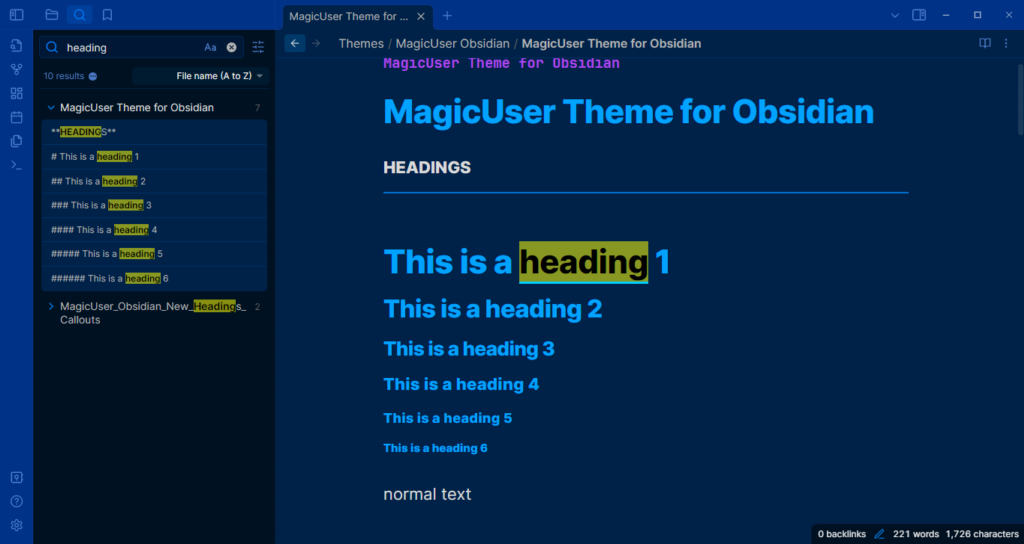
Task: Toggle match case Aa button
Action: (210, 47)
